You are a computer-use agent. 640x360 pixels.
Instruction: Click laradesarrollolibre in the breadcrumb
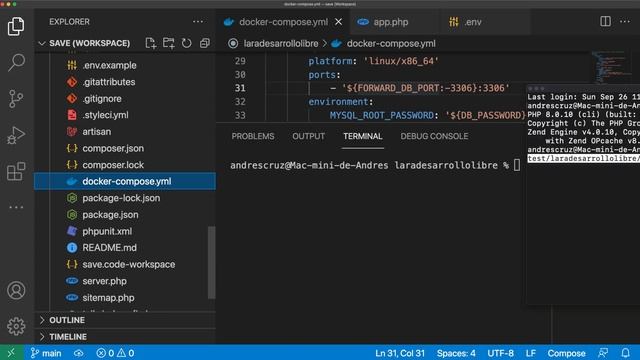[x=280, y=44]
